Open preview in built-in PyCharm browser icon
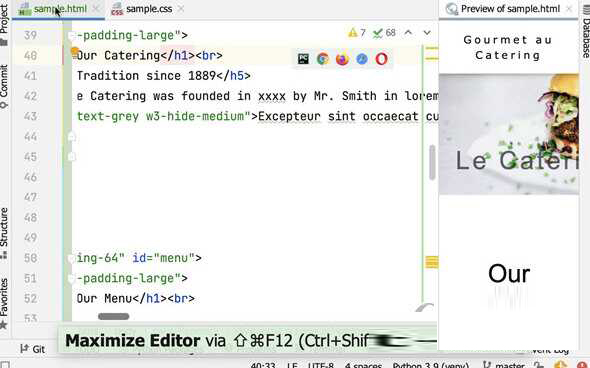590x368 pixels. (x=303, y=59)
